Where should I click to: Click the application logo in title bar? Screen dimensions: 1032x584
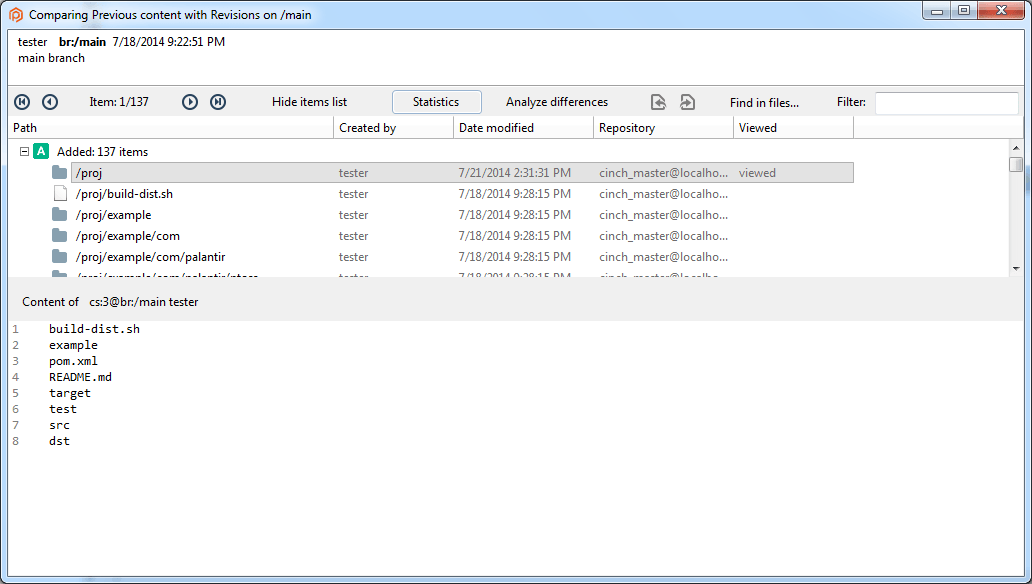click(16, 14)
